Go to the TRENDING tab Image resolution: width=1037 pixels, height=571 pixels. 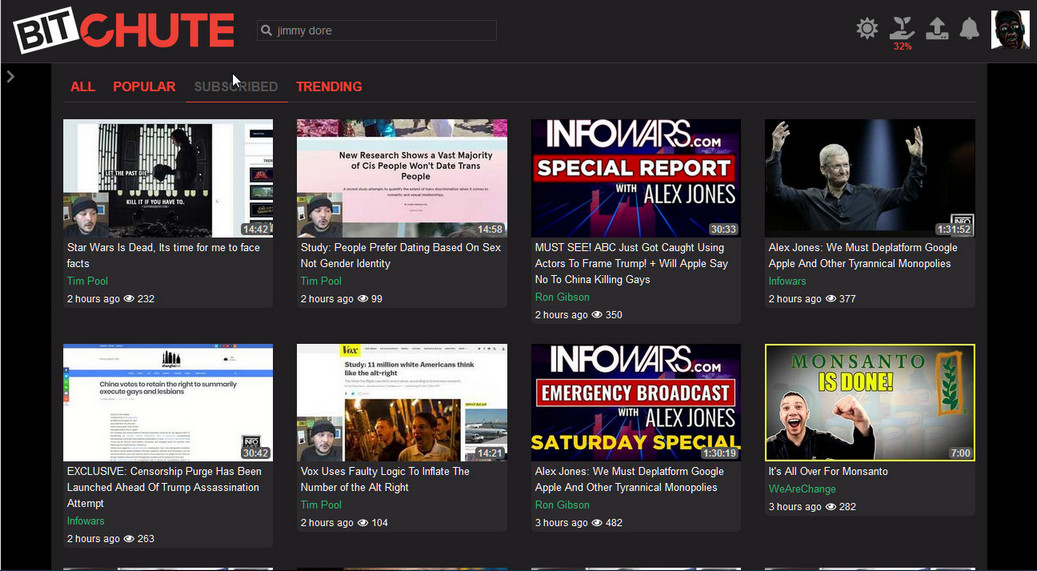click(x=329, y=87)
